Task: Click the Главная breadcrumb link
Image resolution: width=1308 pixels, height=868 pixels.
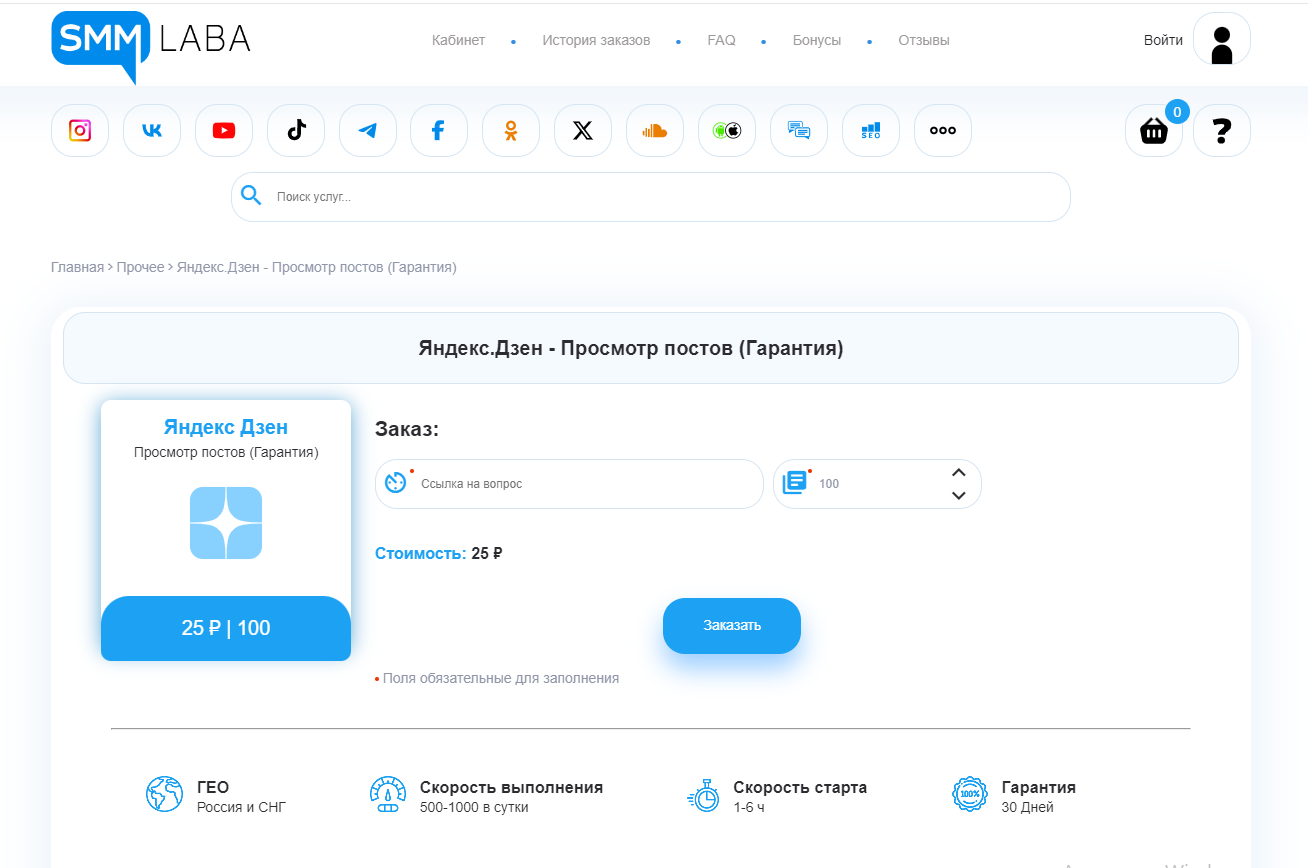Action: coord(77,267)
